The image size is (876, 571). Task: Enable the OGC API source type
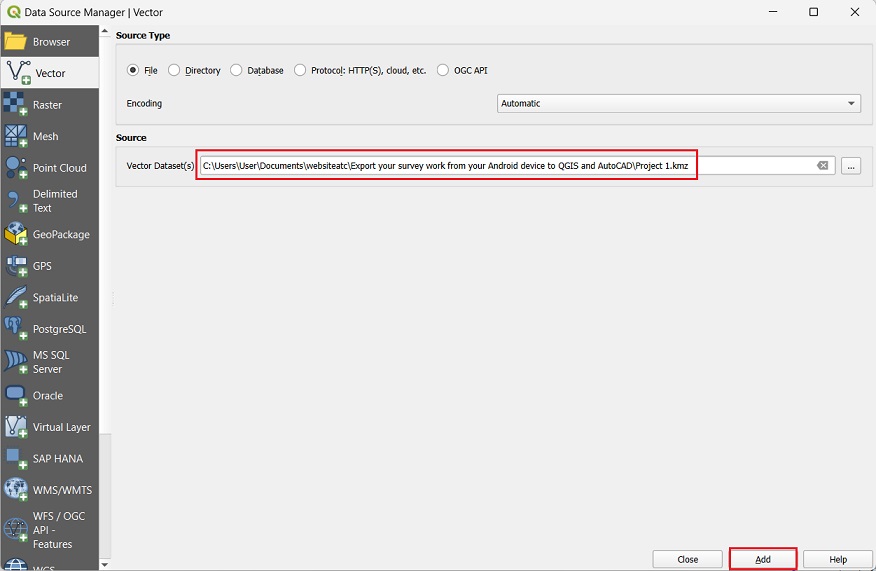(443, 71)
